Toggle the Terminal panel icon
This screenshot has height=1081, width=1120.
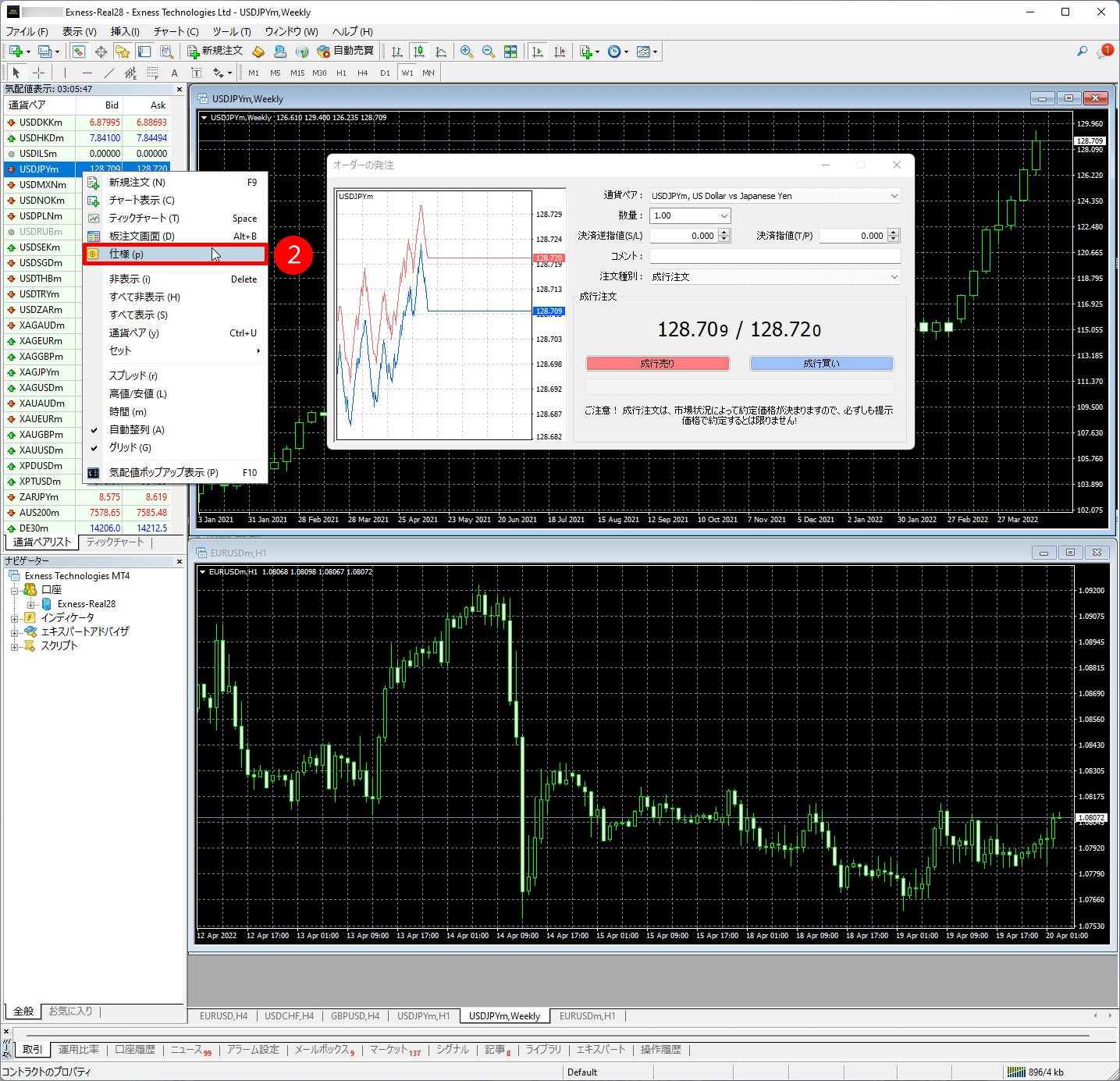coord(144,52)
